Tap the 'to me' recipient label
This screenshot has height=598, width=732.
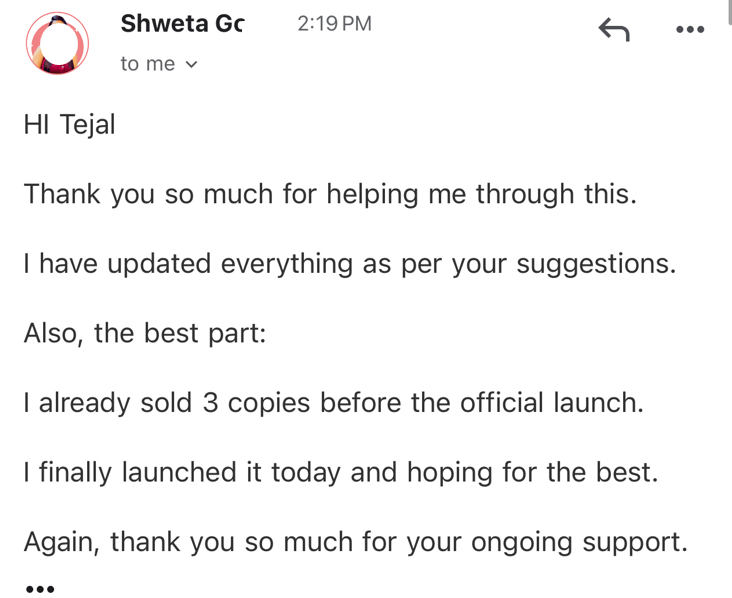click(148, 64)
